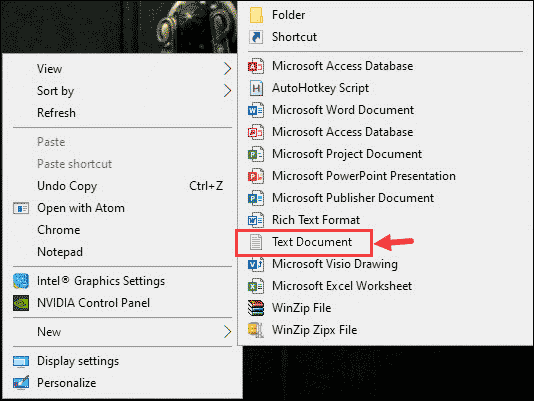Select the Paste menu entry
The width and height of the screenshot is (534, 401).
click(51, 142)
